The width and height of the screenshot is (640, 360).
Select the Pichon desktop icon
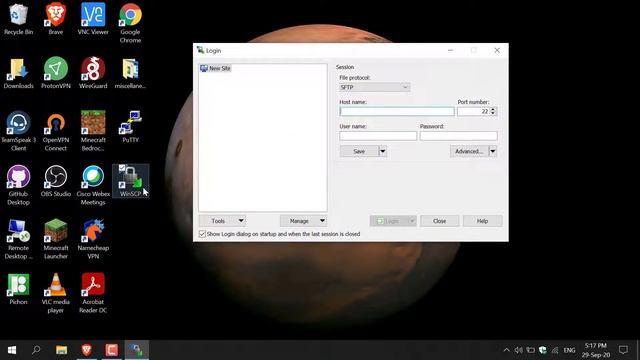coord(18,289)
